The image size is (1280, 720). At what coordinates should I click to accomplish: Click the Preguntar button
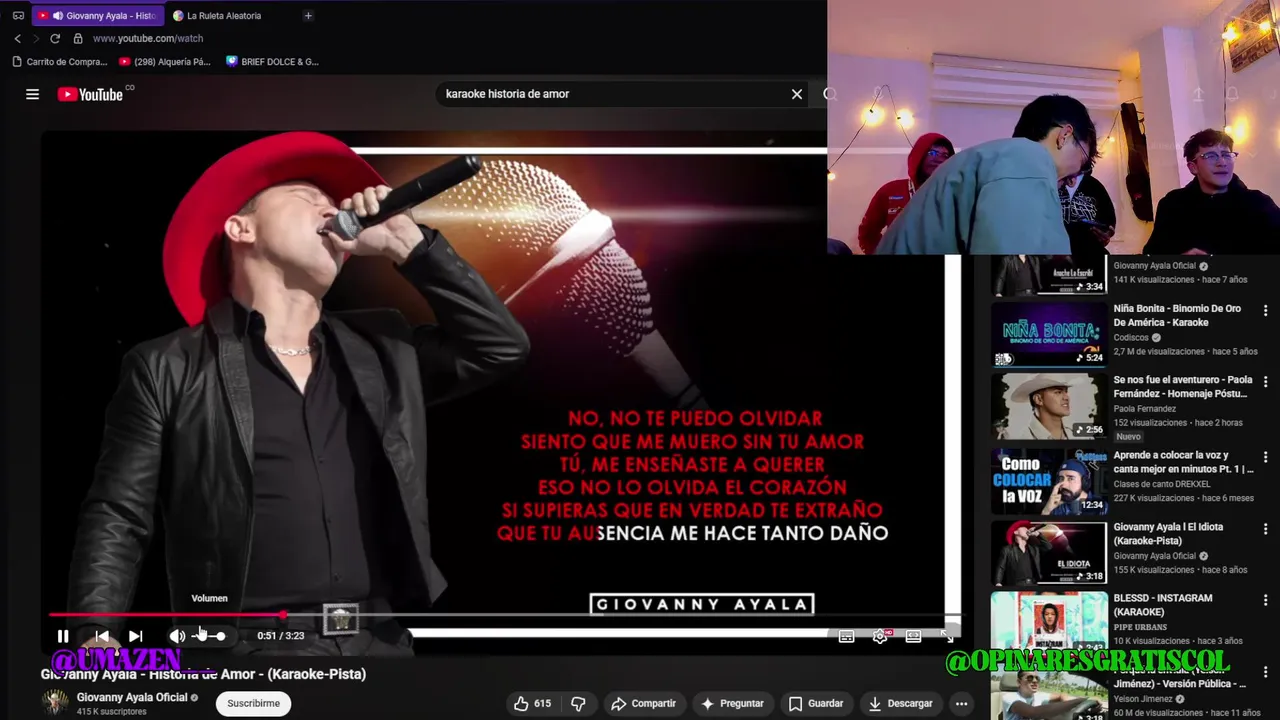[x=732, y=704]
